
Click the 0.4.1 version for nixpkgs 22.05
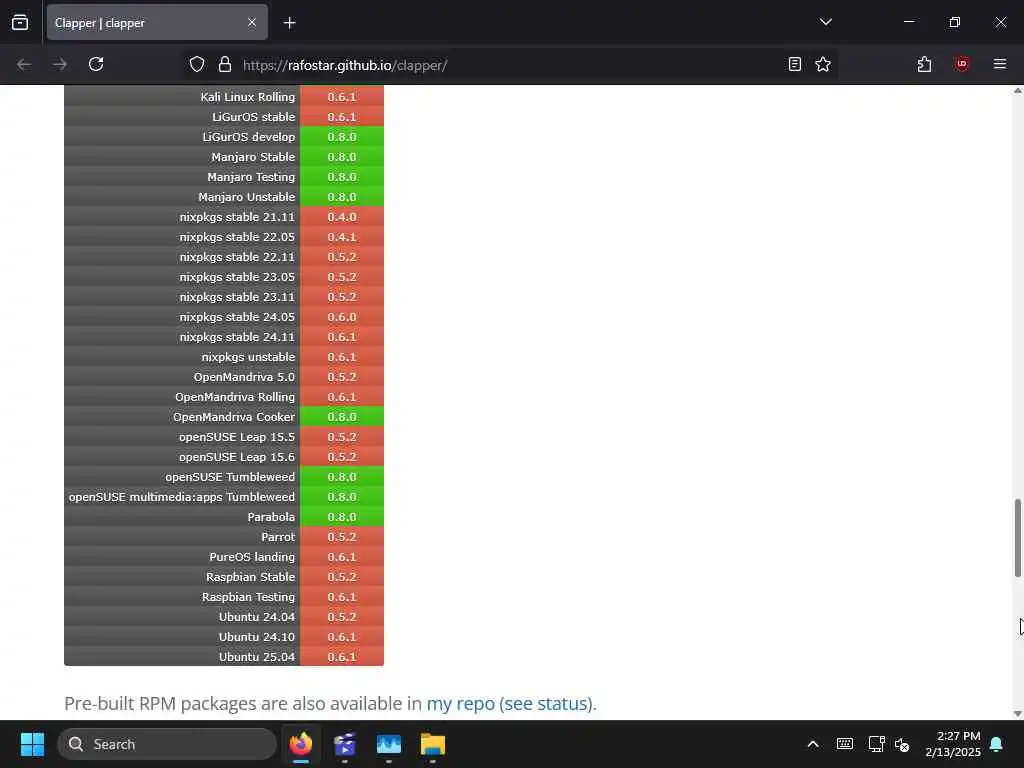tap(342, 237)
